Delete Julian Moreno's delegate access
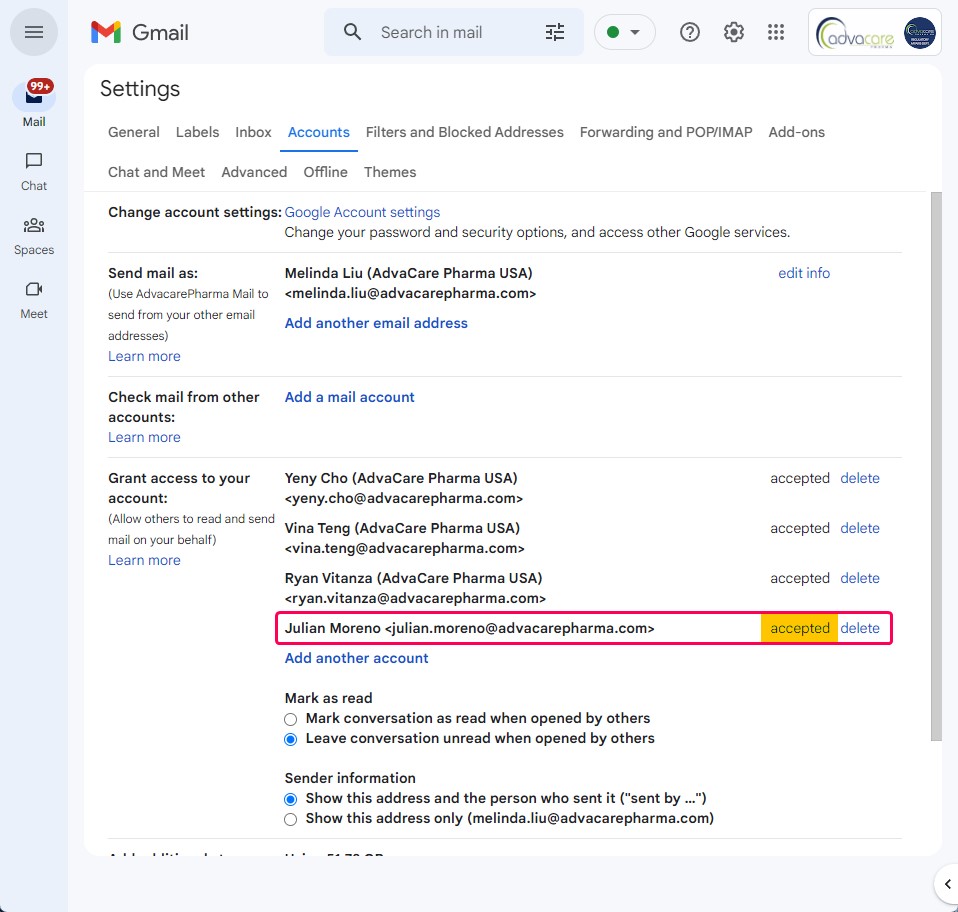 tap(860, 628)
